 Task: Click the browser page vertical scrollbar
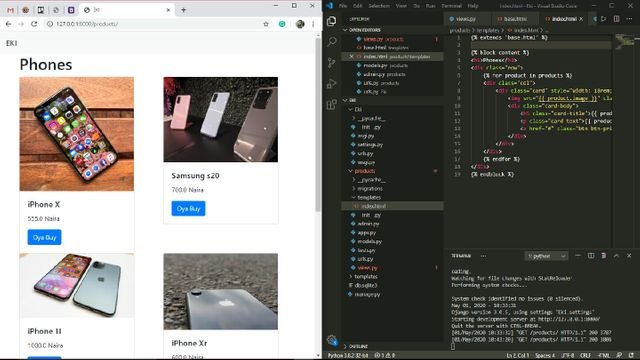318,124
